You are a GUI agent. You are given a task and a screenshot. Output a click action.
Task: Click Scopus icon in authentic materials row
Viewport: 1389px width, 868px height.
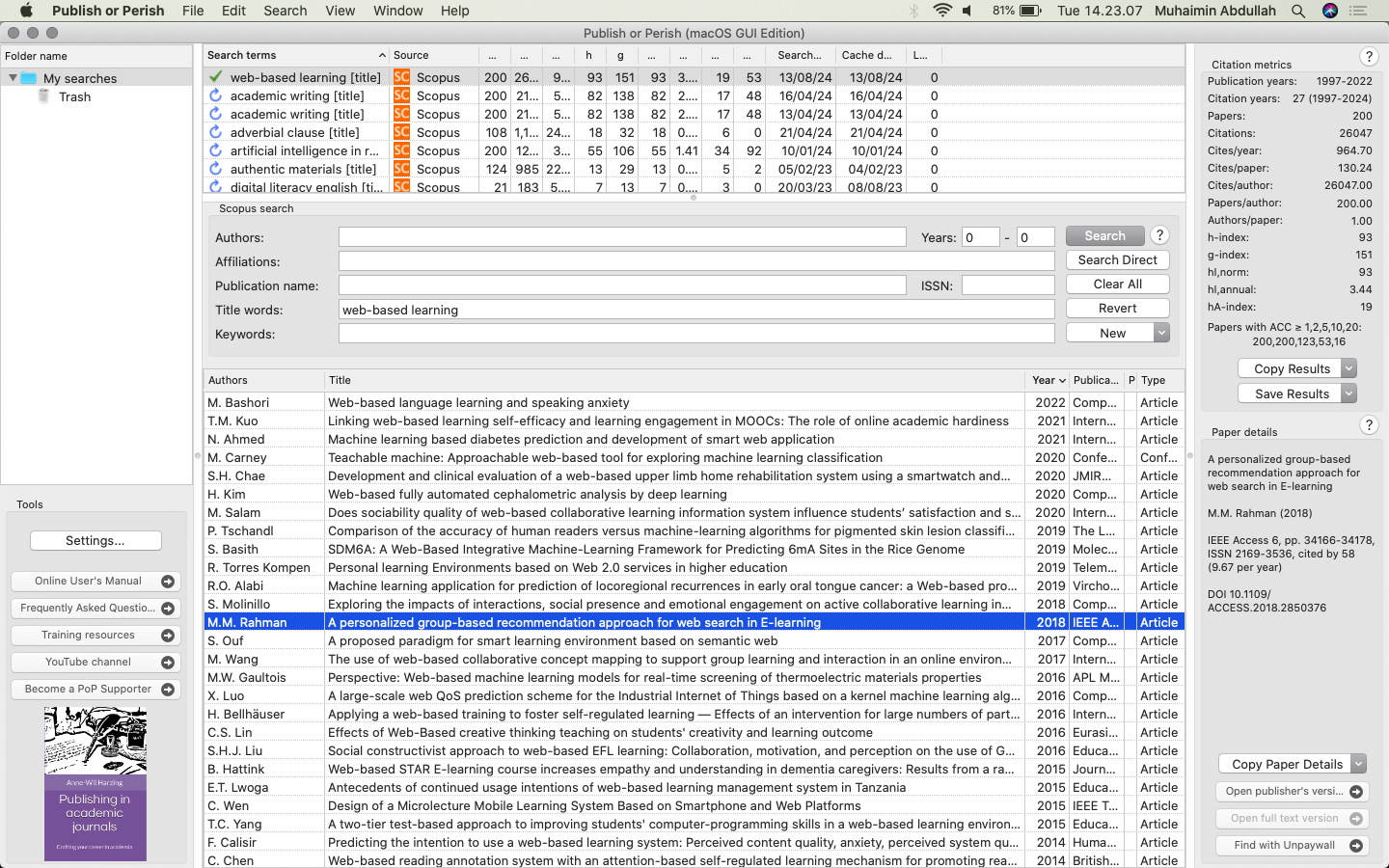tap(401, 169)
